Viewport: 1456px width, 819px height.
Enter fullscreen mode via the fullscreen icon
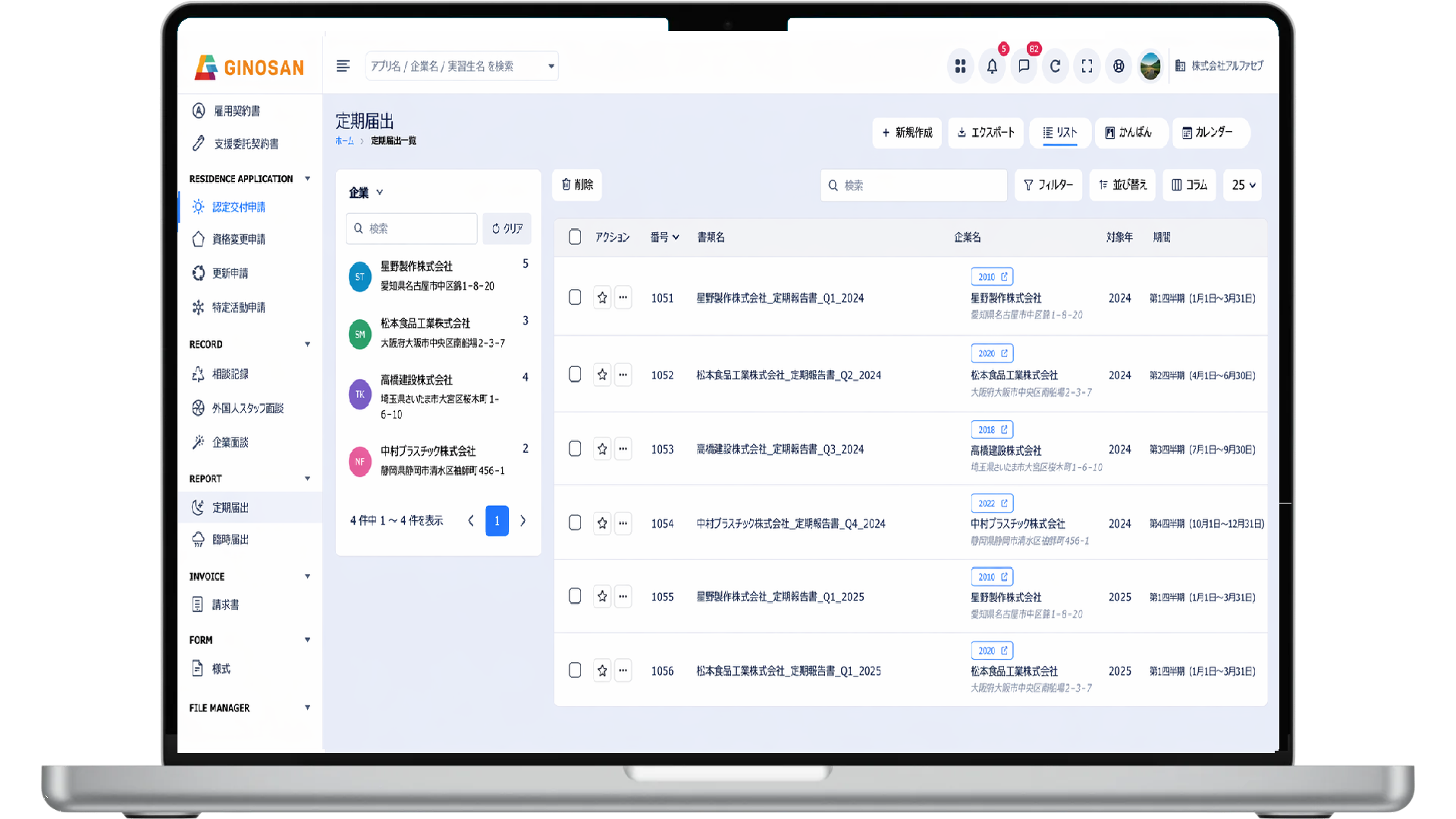tap(1087, 66)
